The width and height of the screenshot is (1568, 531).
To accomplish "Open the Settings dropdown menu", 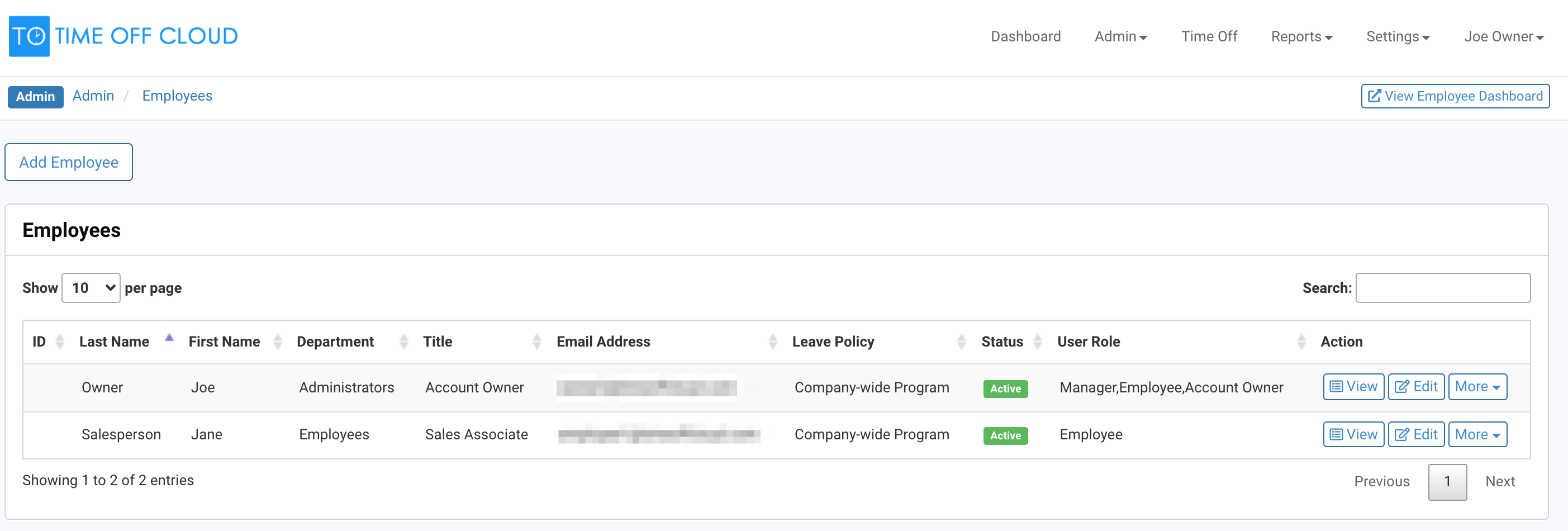I will (x=1398, y=36).
